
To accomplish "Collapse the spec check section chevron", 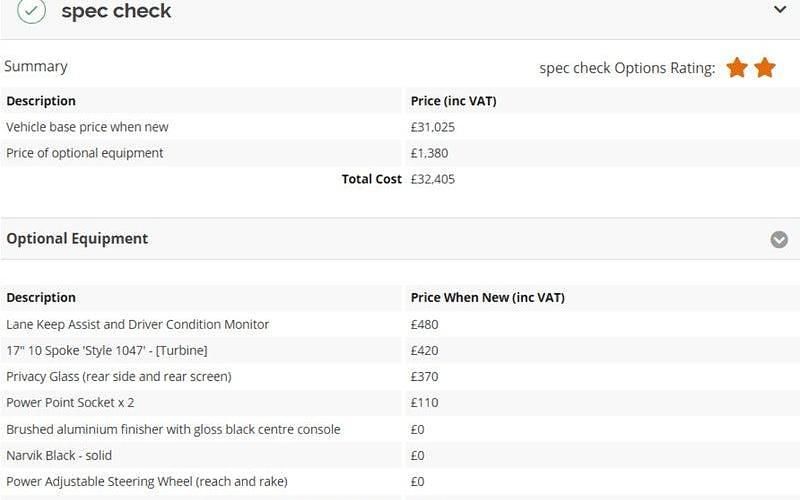I will click(x=780, y=10).
